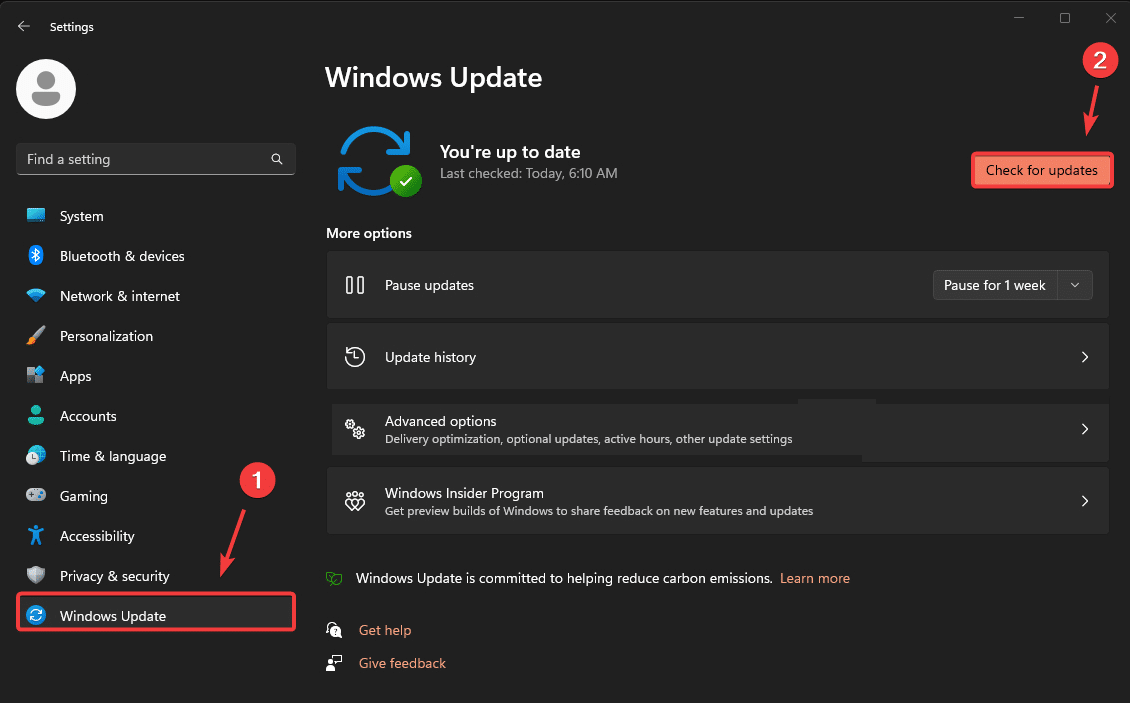Expand Advanced options with chevron
Viewport: 1130px width, 703px height.
pos(1085,429)
